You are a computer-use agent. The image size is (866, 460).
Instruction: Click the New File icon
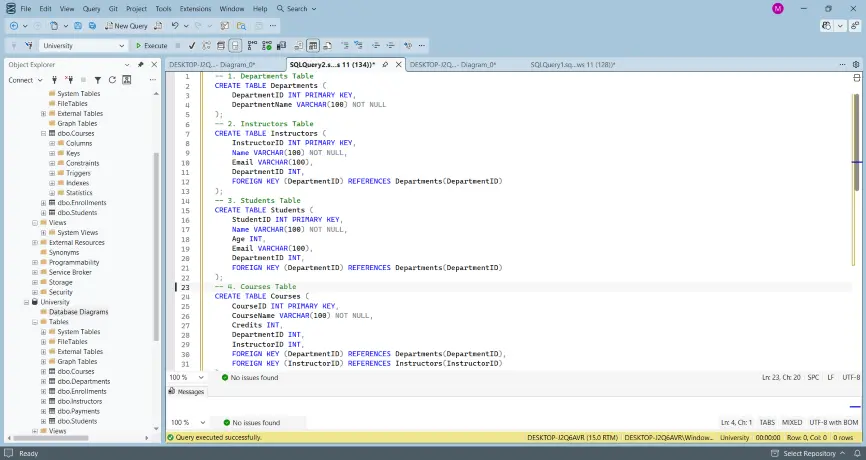pos(54,26)
